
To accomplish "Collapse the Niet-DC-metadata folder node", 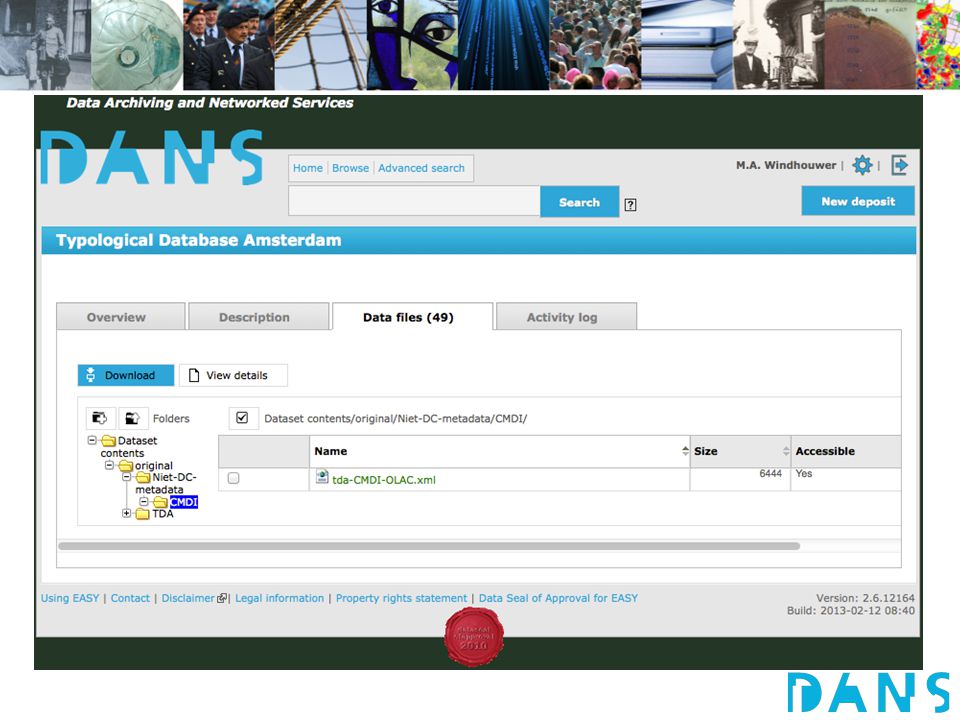I will point(126,477).
